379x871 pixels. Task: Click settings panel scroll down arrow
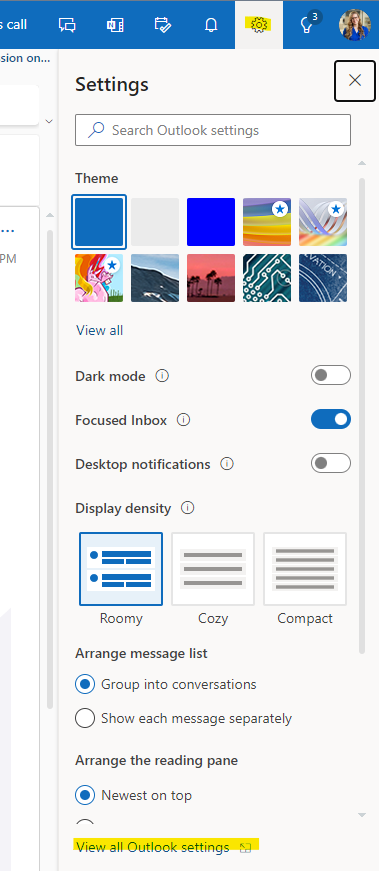click(362, 815)
